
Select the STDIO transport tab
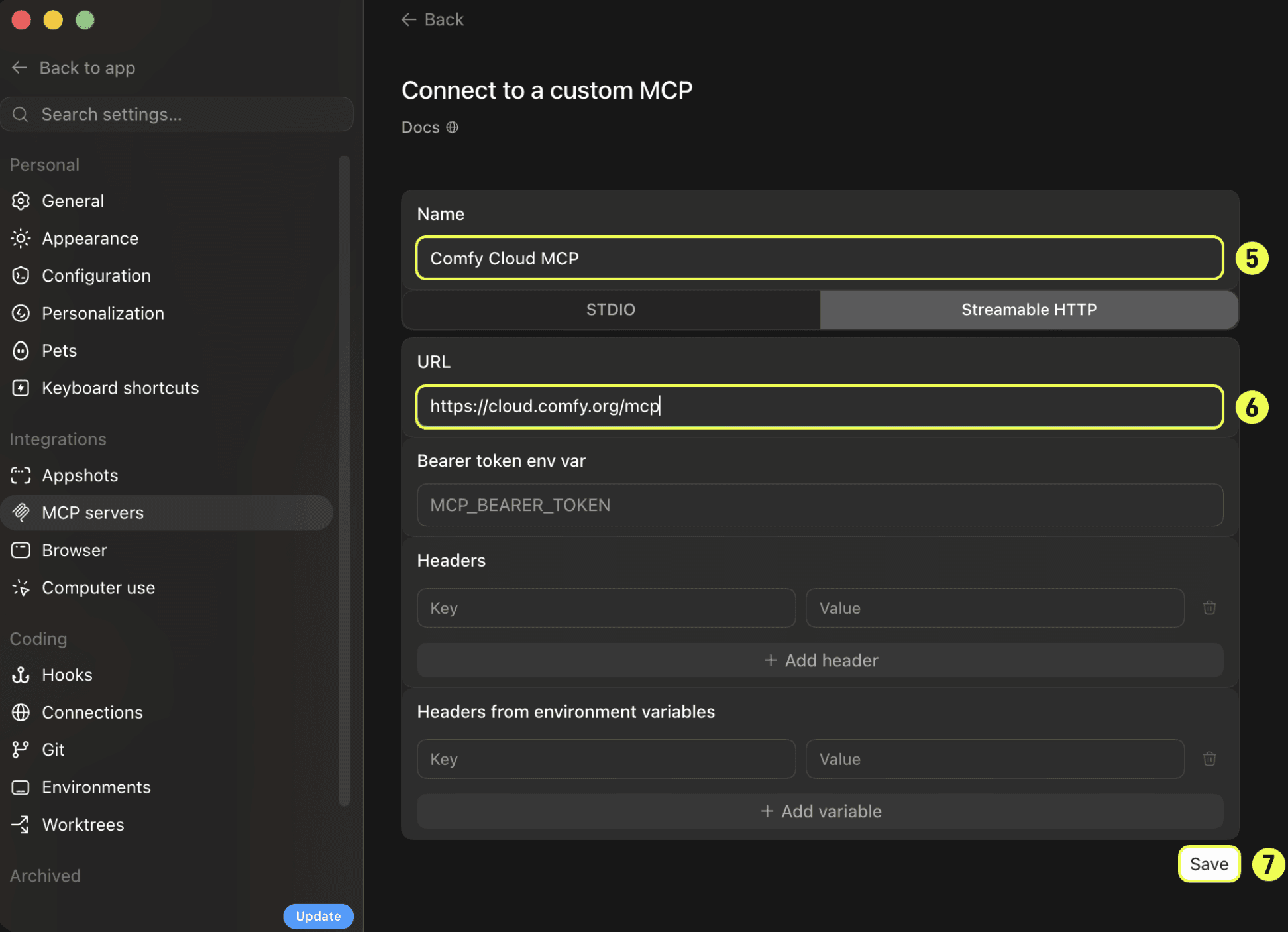[x=611, y=310]
